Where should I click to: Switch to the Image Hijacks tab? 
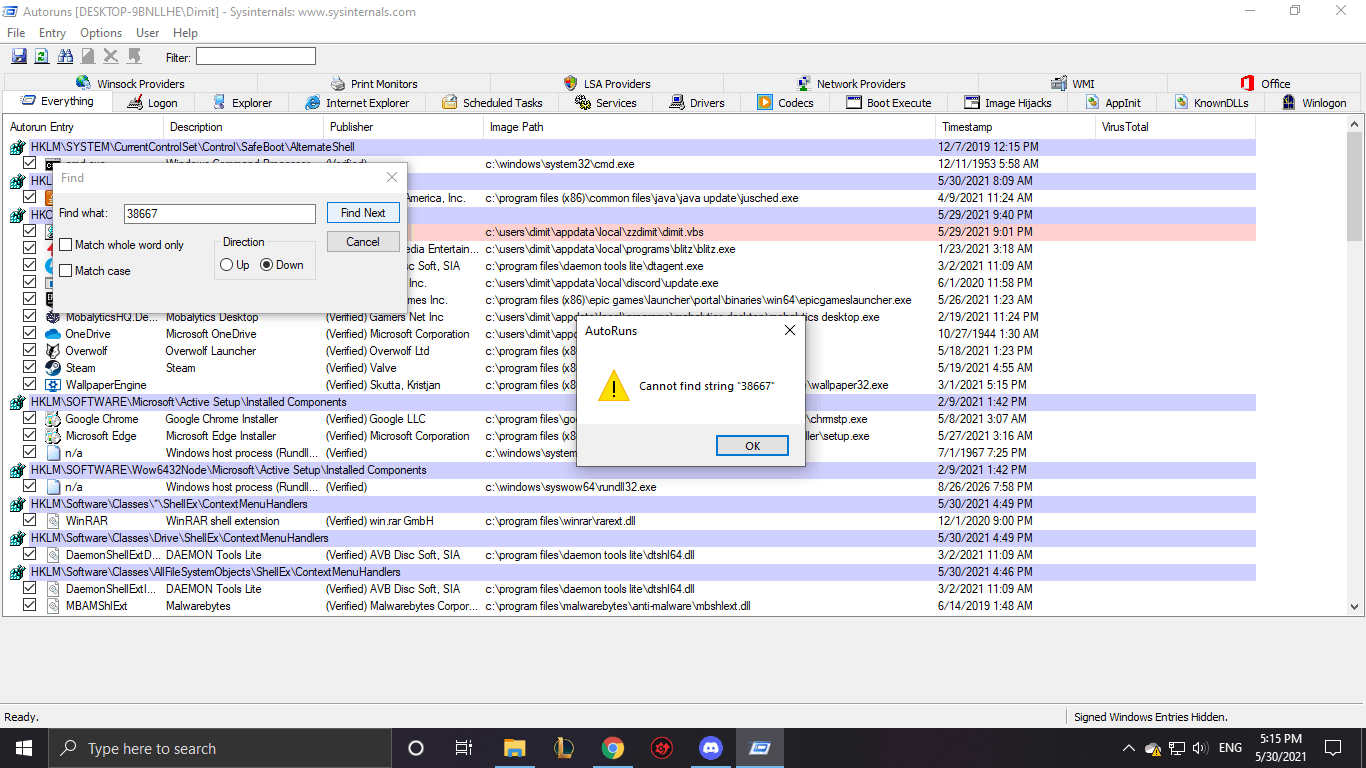point(1008,103)
